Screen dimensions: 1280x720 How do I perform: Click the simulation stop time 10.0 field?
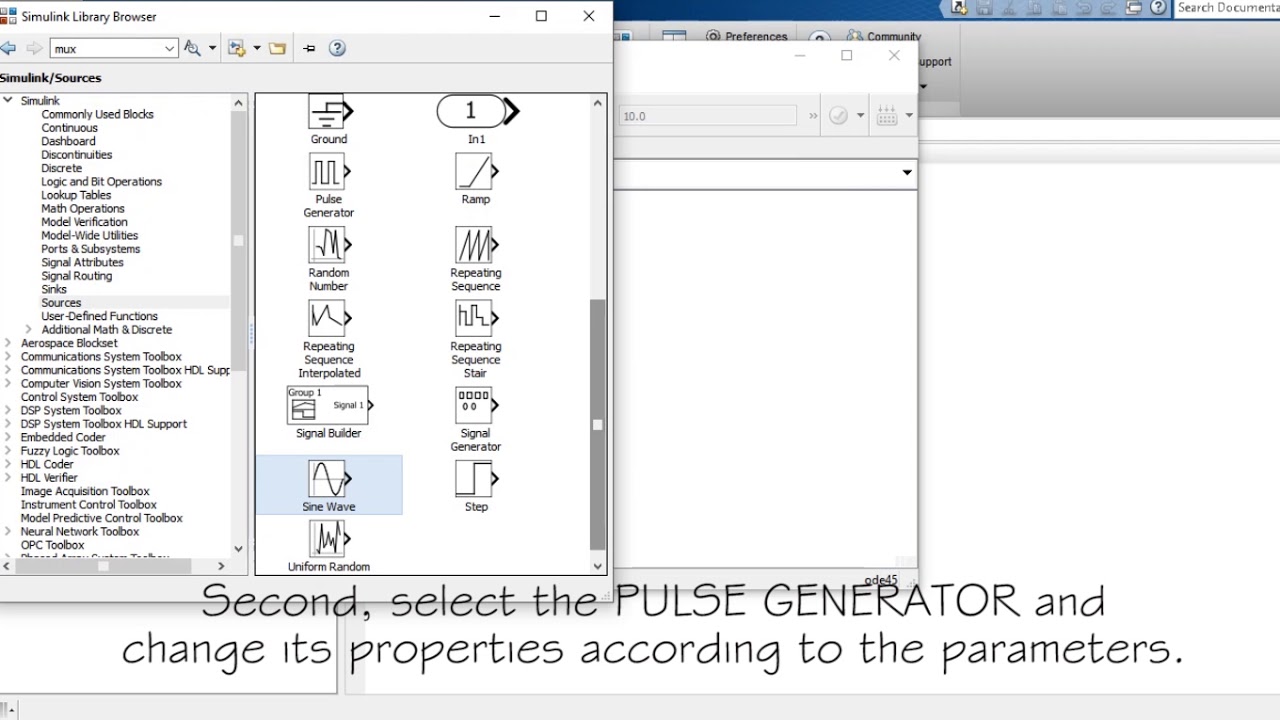707,116
